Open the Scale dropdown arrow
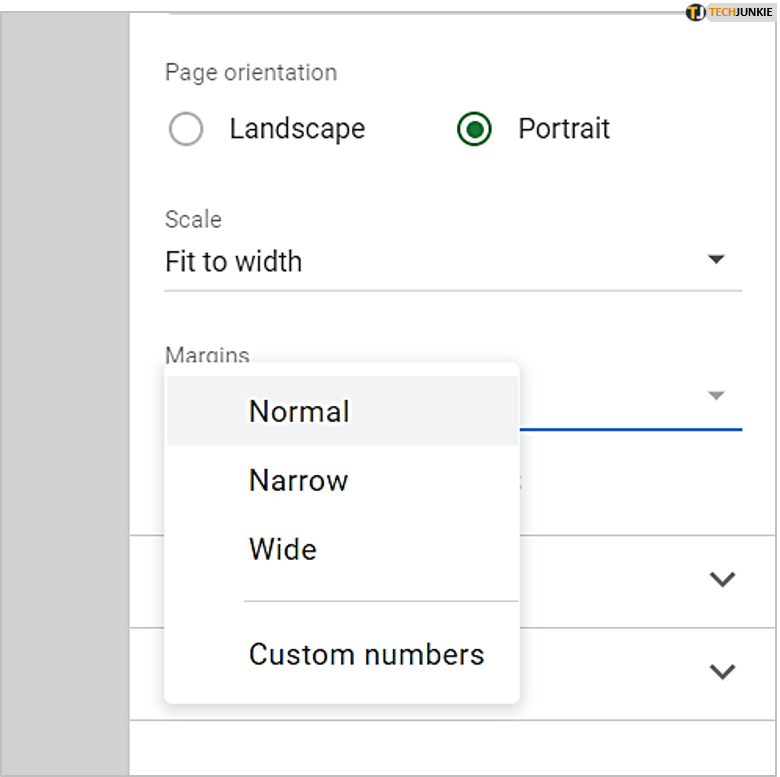The width and height of the screenshot is (780, 777). point(715,260)
